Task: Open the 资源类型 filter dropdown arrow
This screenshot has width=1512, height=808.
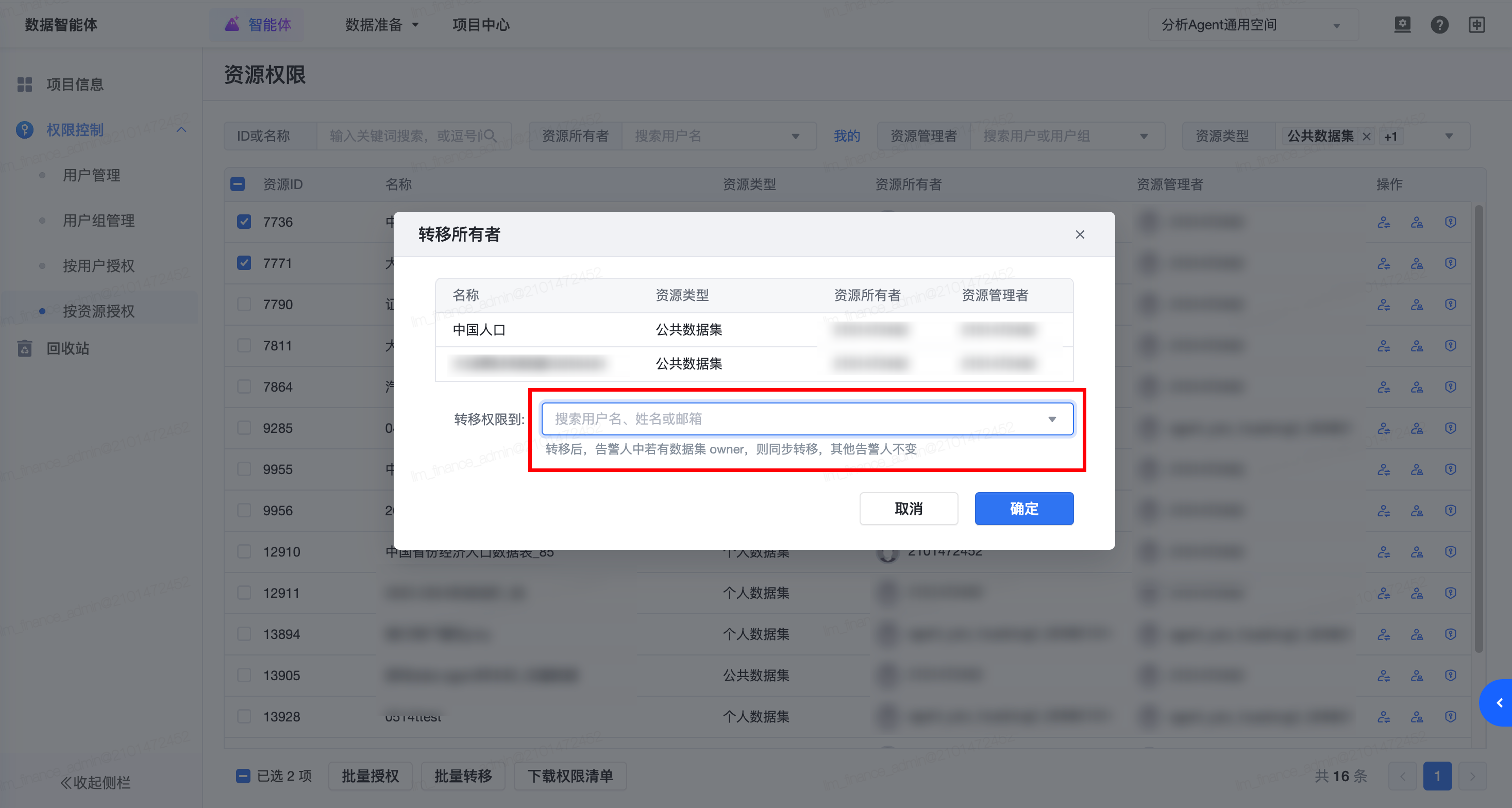Action: (1449, 137)
